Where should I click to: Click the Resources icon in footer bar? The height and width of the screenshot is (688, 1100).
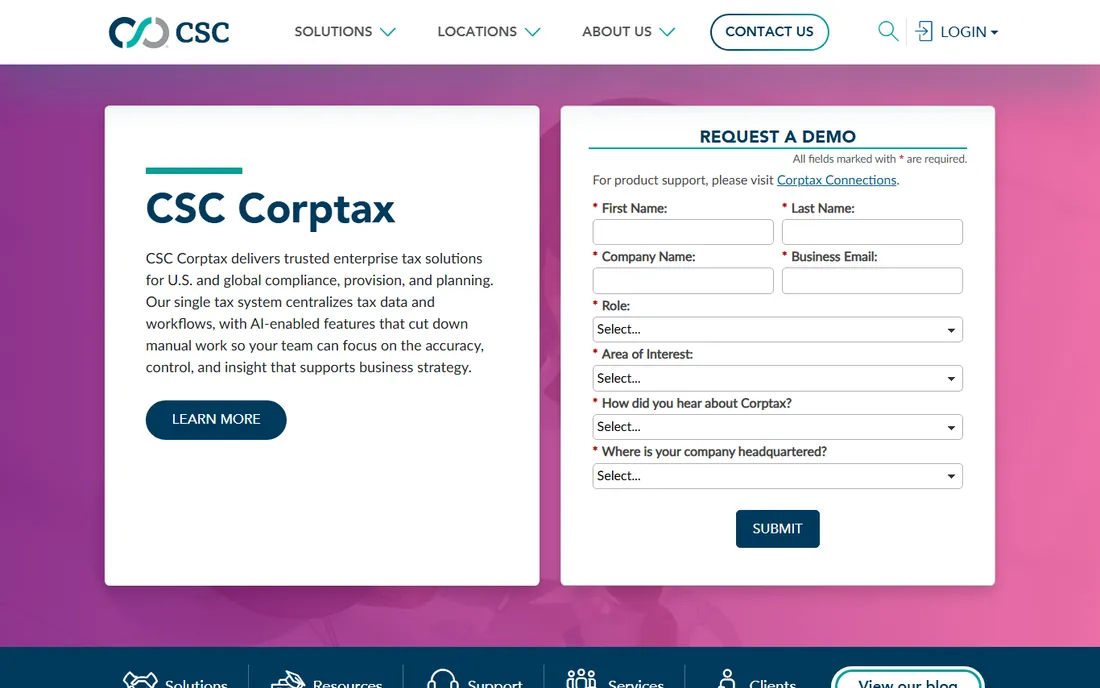click(288, 680)
